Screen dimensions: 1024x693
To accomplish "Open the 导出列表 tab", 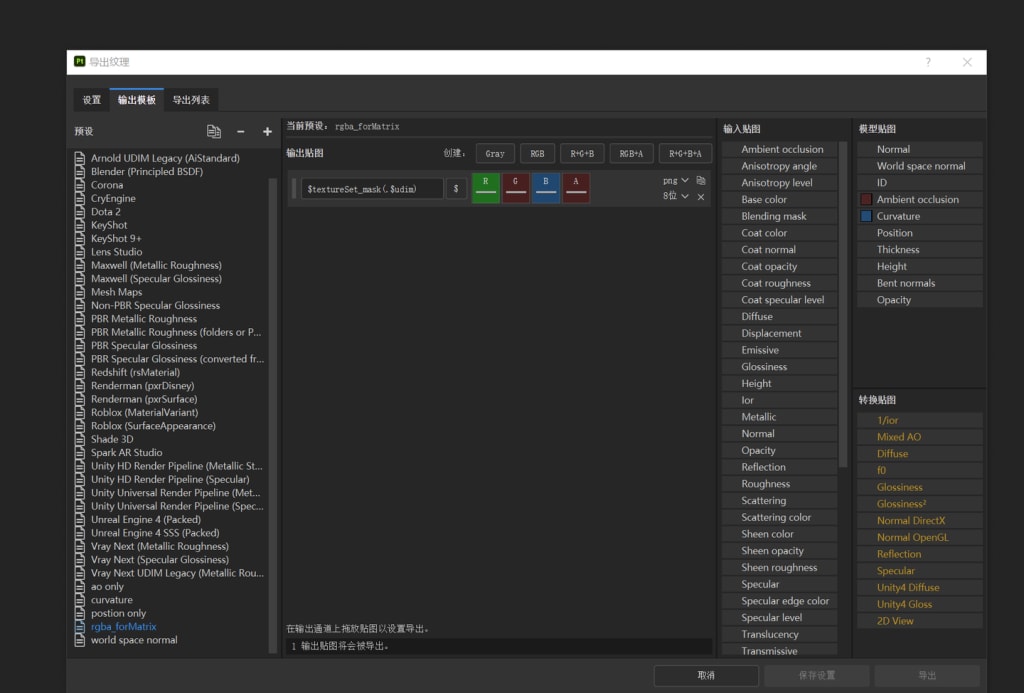I will (x=191, y=100).
